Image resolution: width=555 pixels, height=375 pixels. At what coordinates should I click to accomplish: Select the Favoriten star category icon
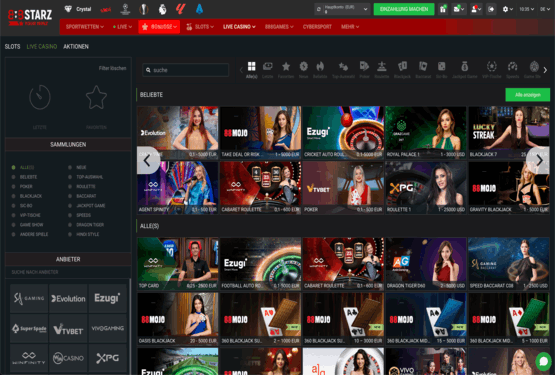click(286, 66)
